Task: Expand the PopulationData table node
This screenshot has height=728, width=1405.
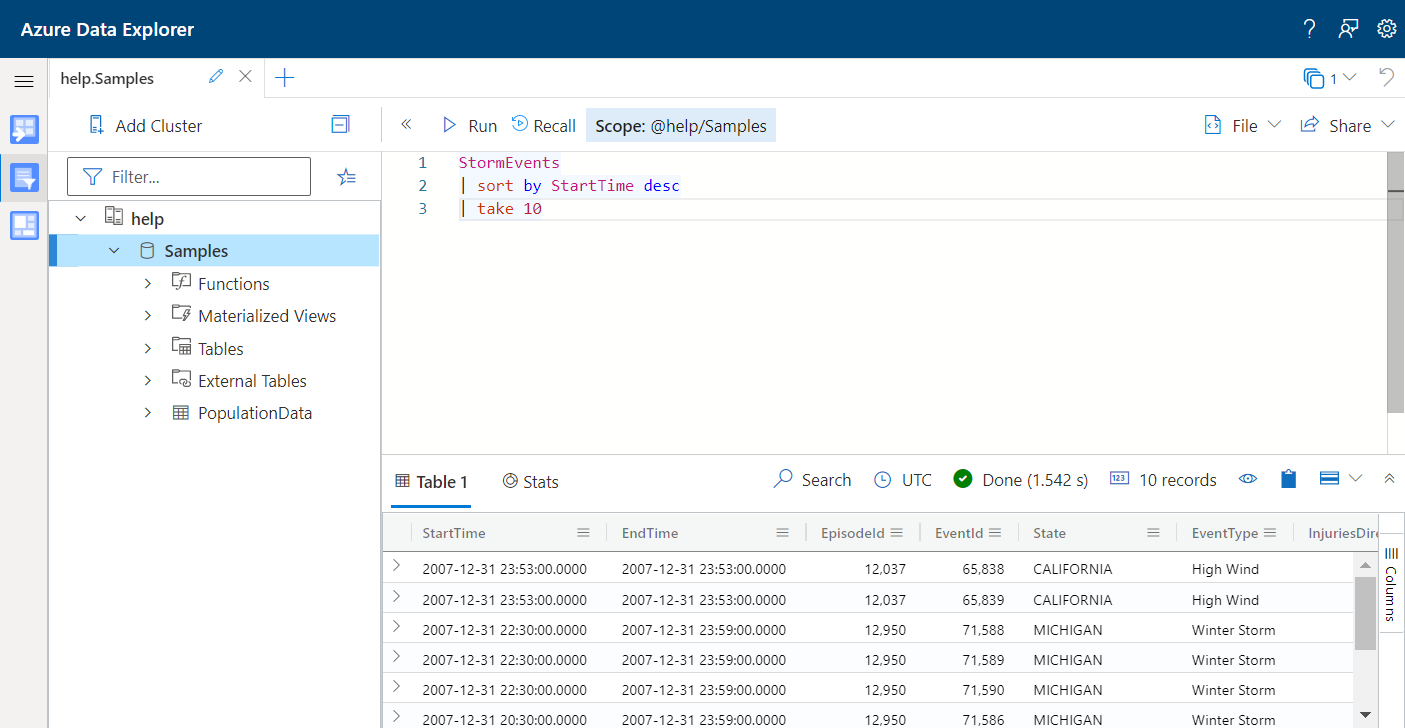Action: pos(148,413)
